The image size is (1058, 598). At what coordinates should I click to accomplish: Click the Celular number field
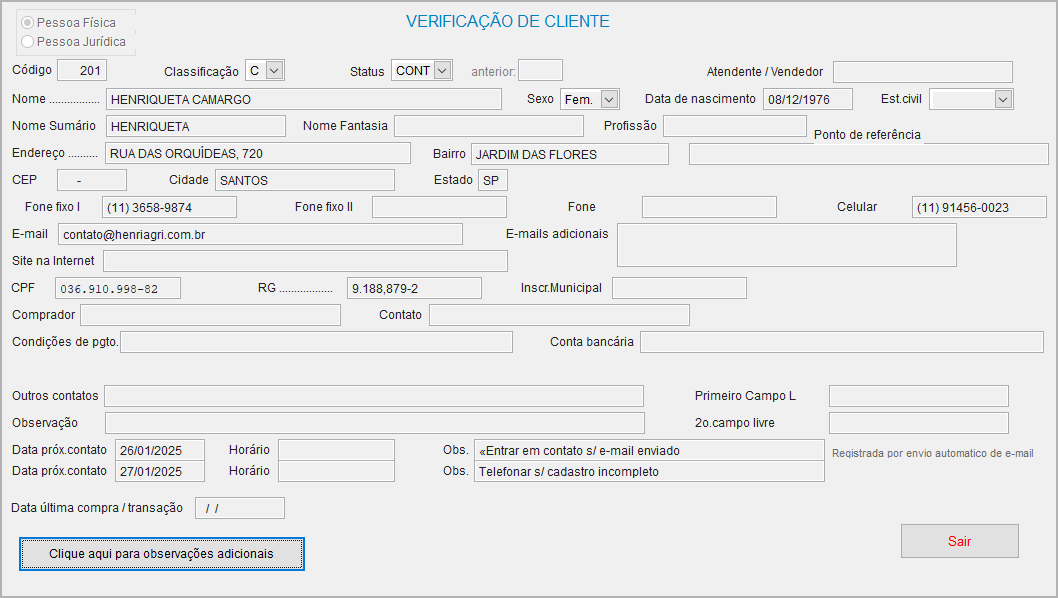[x=979, y=207]
